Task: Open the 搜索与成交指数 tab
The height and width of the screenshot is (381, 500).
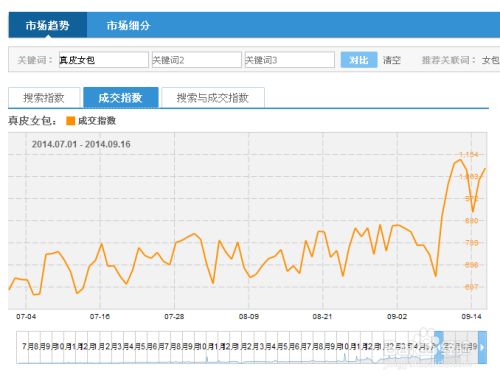Action: tap(213, 98)
